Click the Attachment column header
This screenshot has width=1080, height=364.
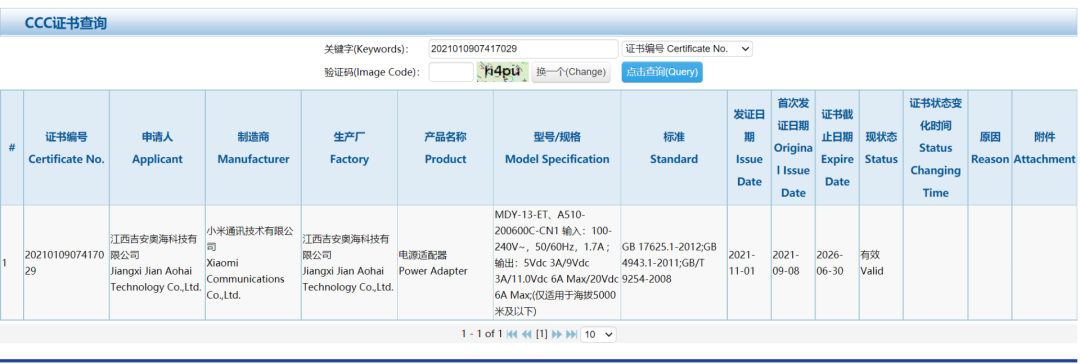pyautogui.click(x=1044, y=148)
